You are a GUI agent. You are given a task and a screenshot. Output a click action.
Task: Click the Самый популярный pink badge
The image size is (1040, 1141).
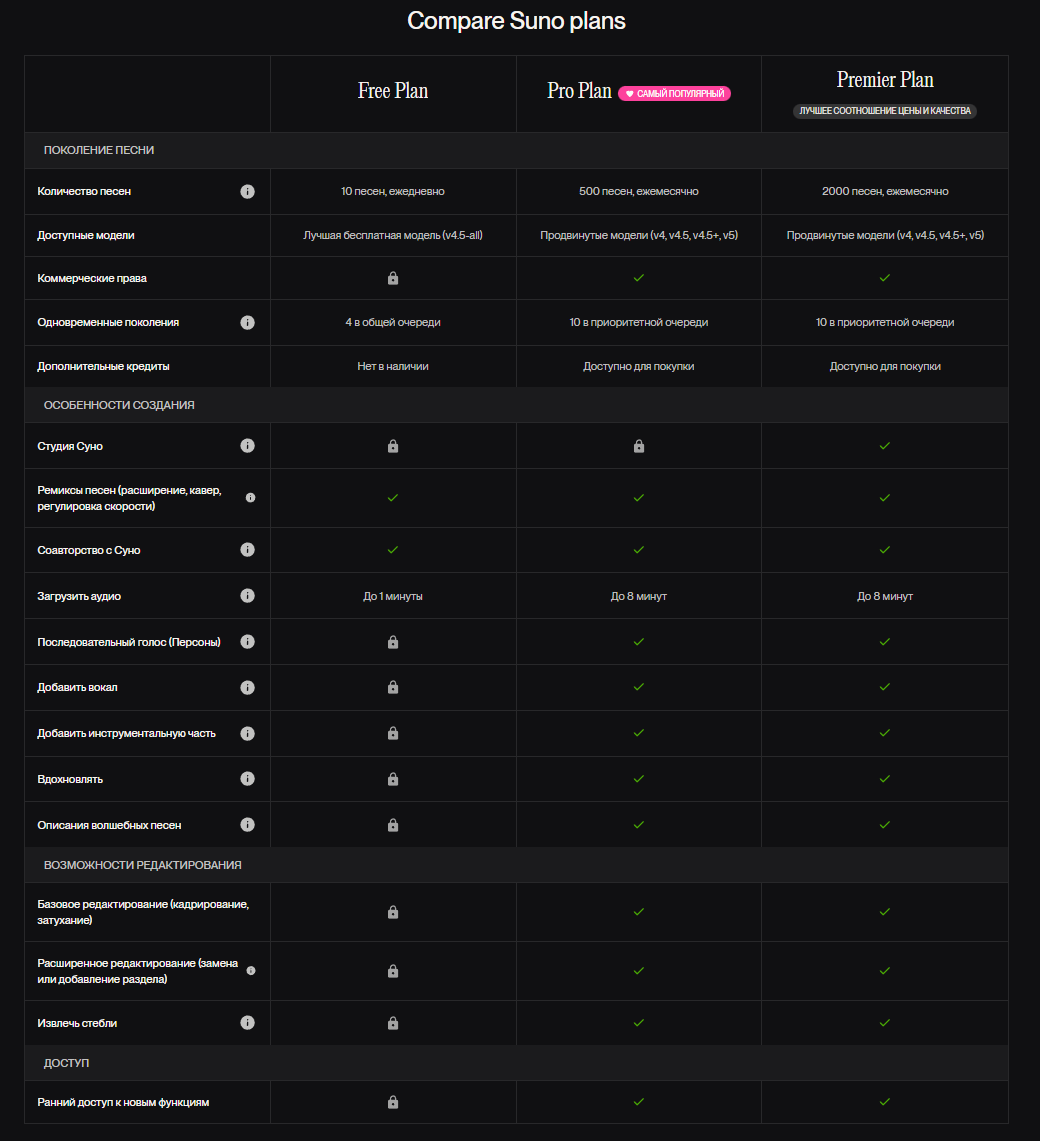pyautogui.click(x=674, y=94)
